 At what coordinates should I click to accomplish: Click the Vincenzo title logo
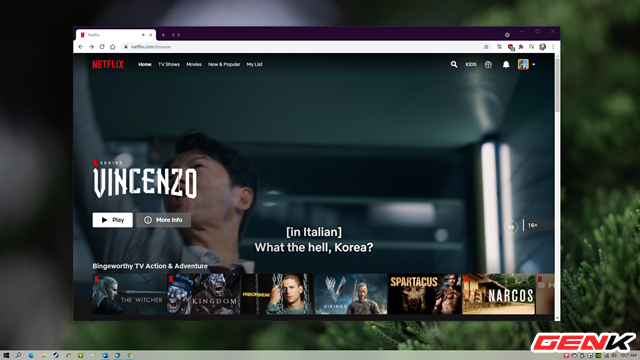145,182
